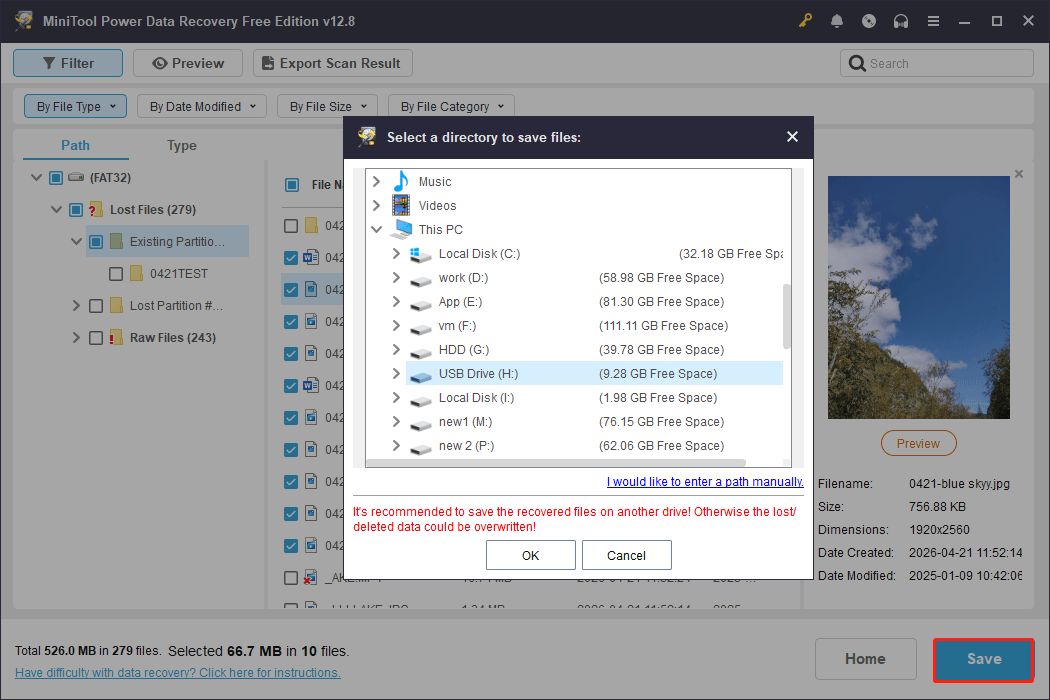Image resolution: width=1050 pixels, height=700 pixels.
Task: Click the I would like to enter a path manually link
Action: point(704,482)
